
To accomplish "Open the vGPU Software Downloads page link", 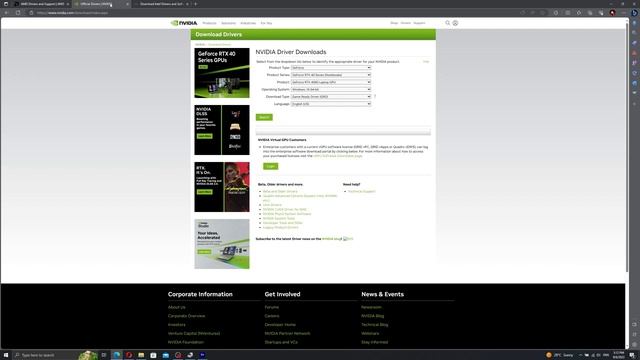I will coord(338,156).
